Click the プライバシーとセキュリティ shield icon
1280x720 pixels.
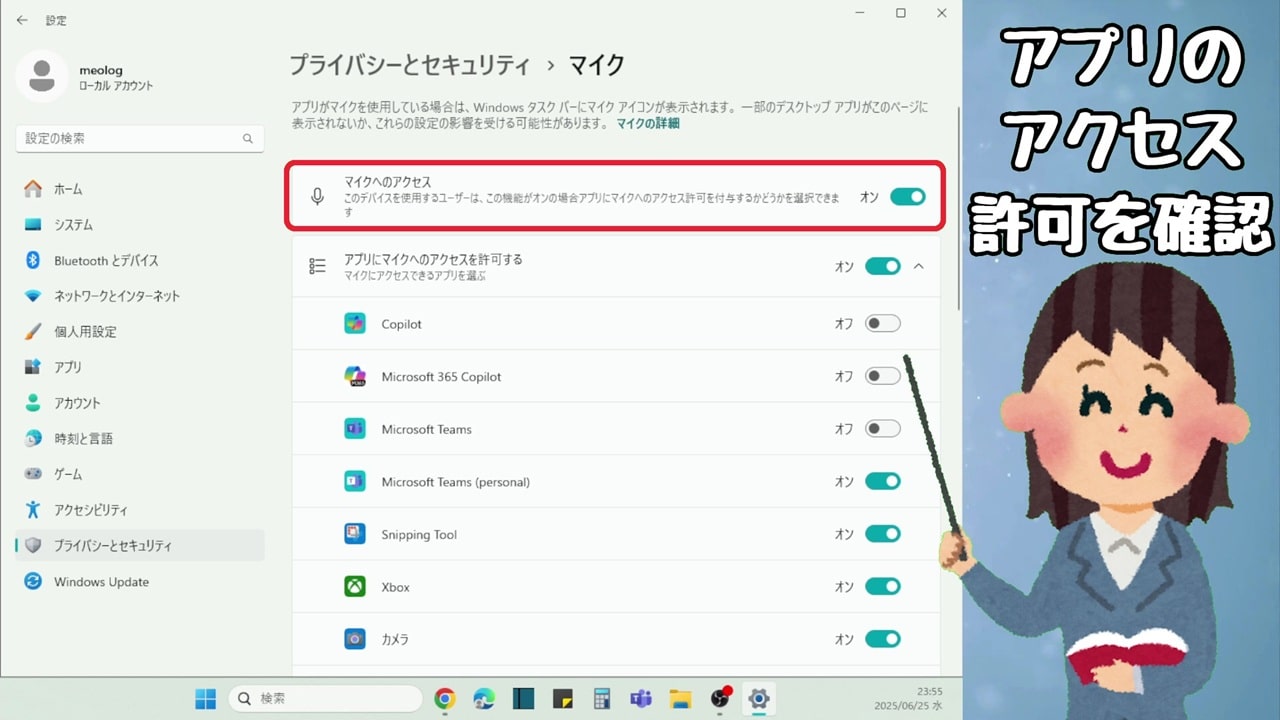click(x=33, y=545)
